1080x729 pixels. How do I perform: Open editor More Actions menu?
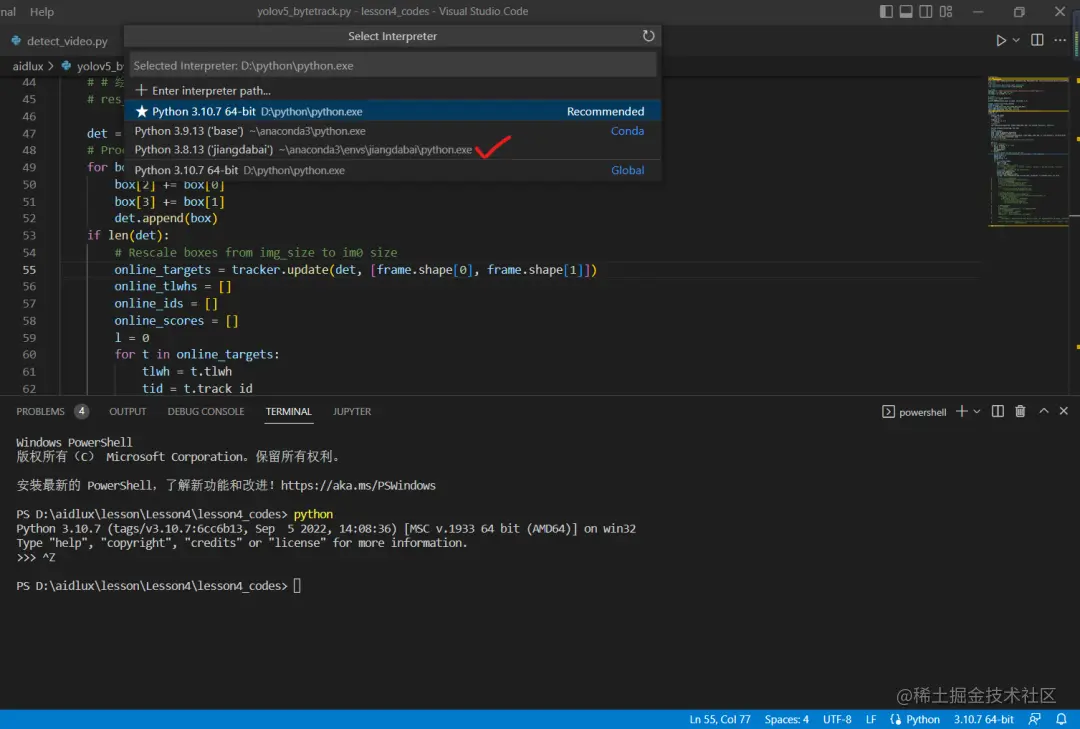click(1060, 40)
